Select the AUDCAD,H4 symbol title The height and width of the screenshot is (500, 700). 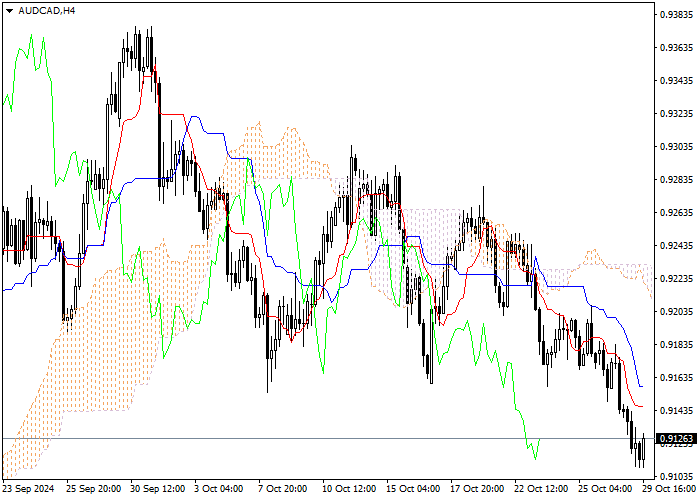point(46,11)
